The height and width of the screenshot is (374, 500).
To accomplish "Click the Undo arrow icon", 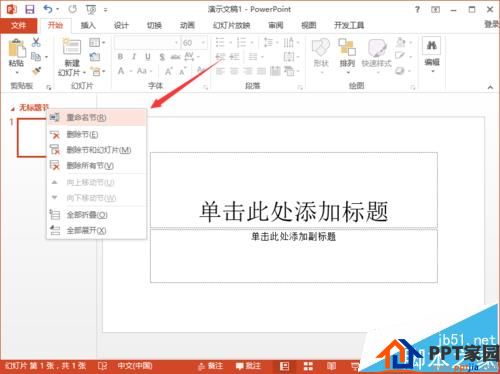I will pos(48,9).
